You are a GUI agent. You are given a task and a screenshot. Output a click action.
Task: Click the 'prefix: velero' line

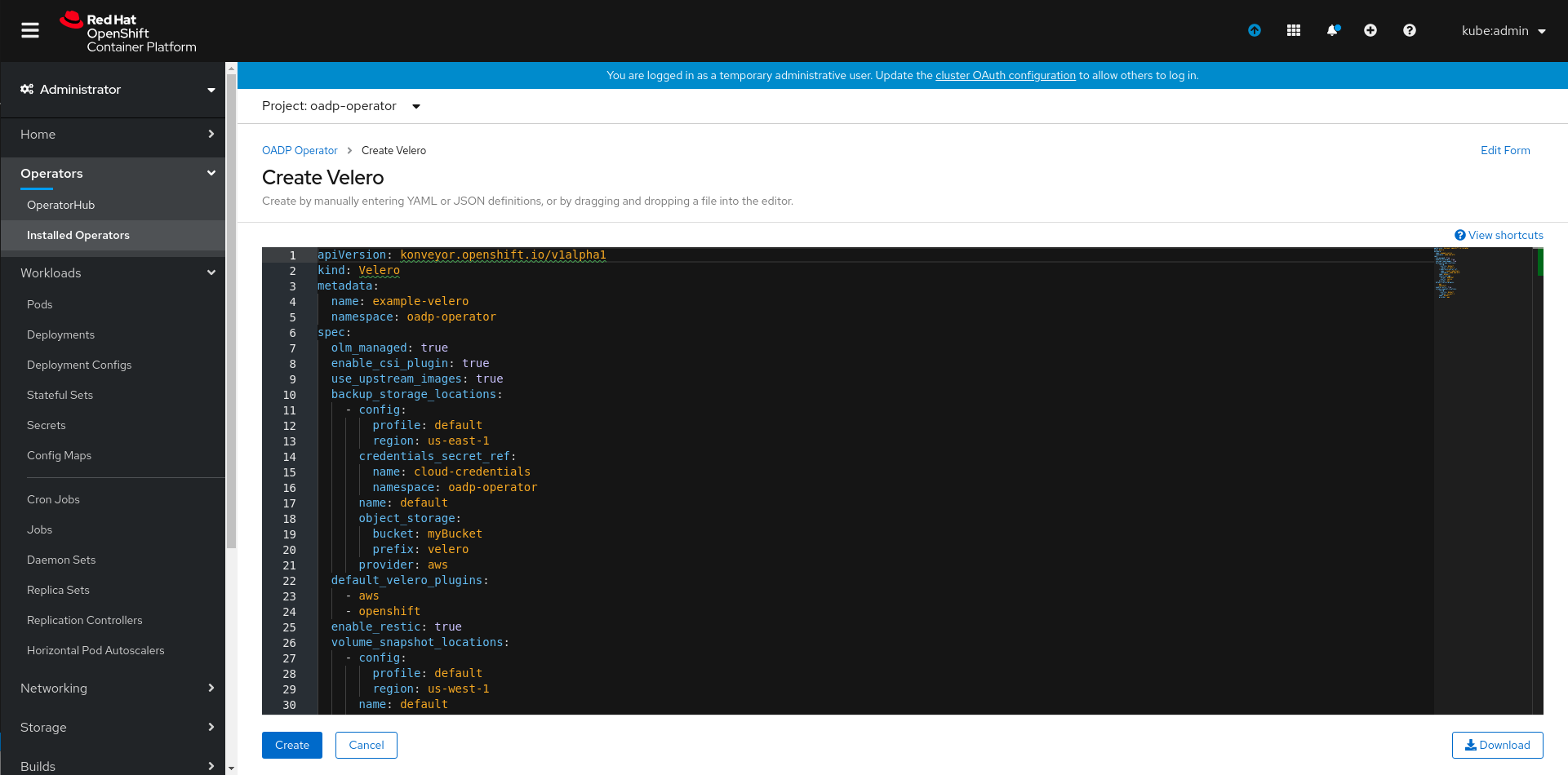click(x=421, y=550)
